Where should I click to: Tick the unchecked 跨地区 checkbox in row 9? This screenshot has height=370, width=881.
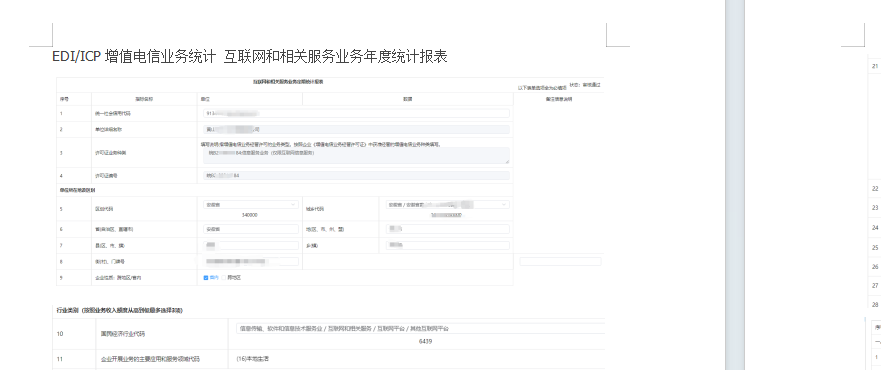pyautogui.click(x=224, y=277)
